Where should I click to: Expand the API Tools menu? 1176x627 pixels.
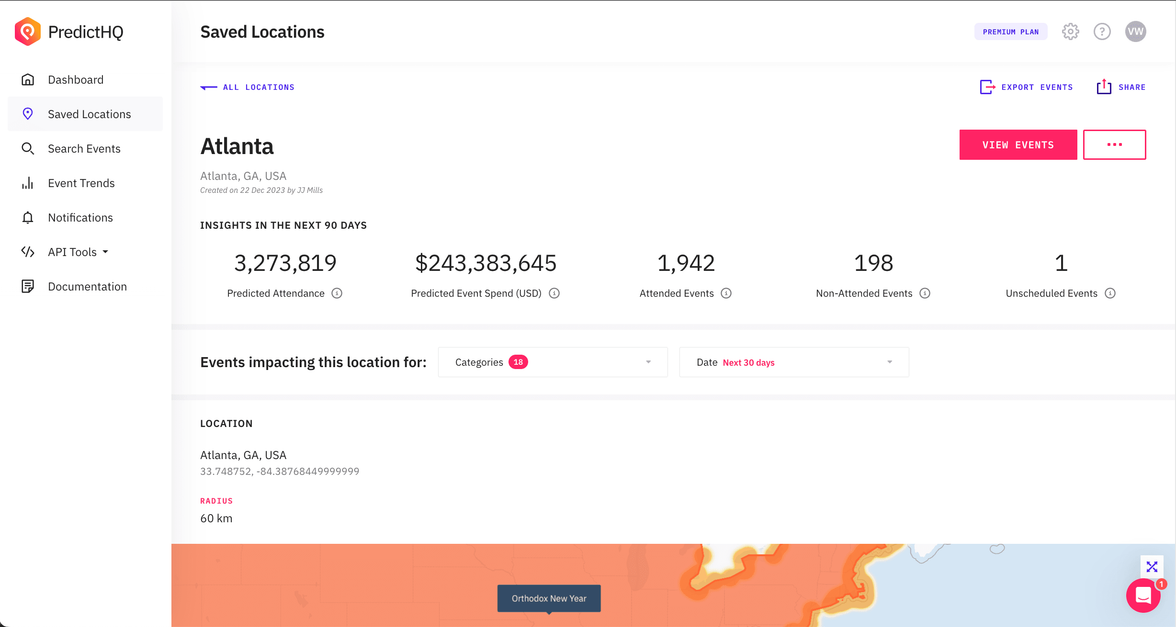78,252
